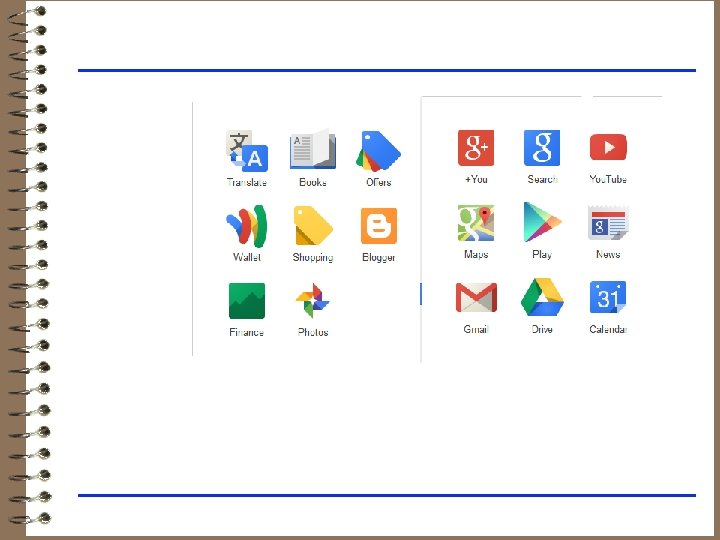Click the Maps text label
The image size is (720, 540).
click(x=476, y=254)
